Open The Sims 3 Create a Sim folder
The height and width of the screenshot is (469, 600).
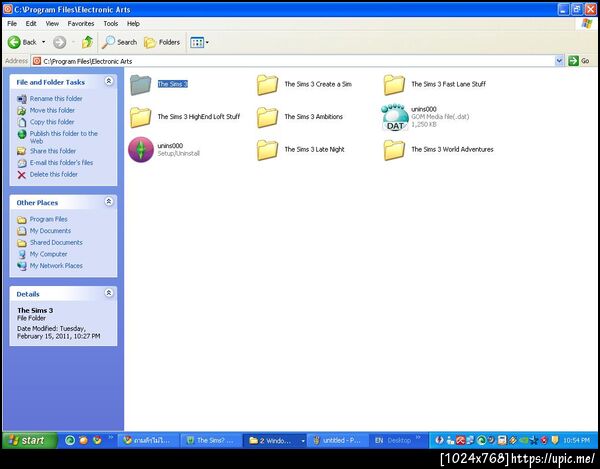[x=267, y=85]
